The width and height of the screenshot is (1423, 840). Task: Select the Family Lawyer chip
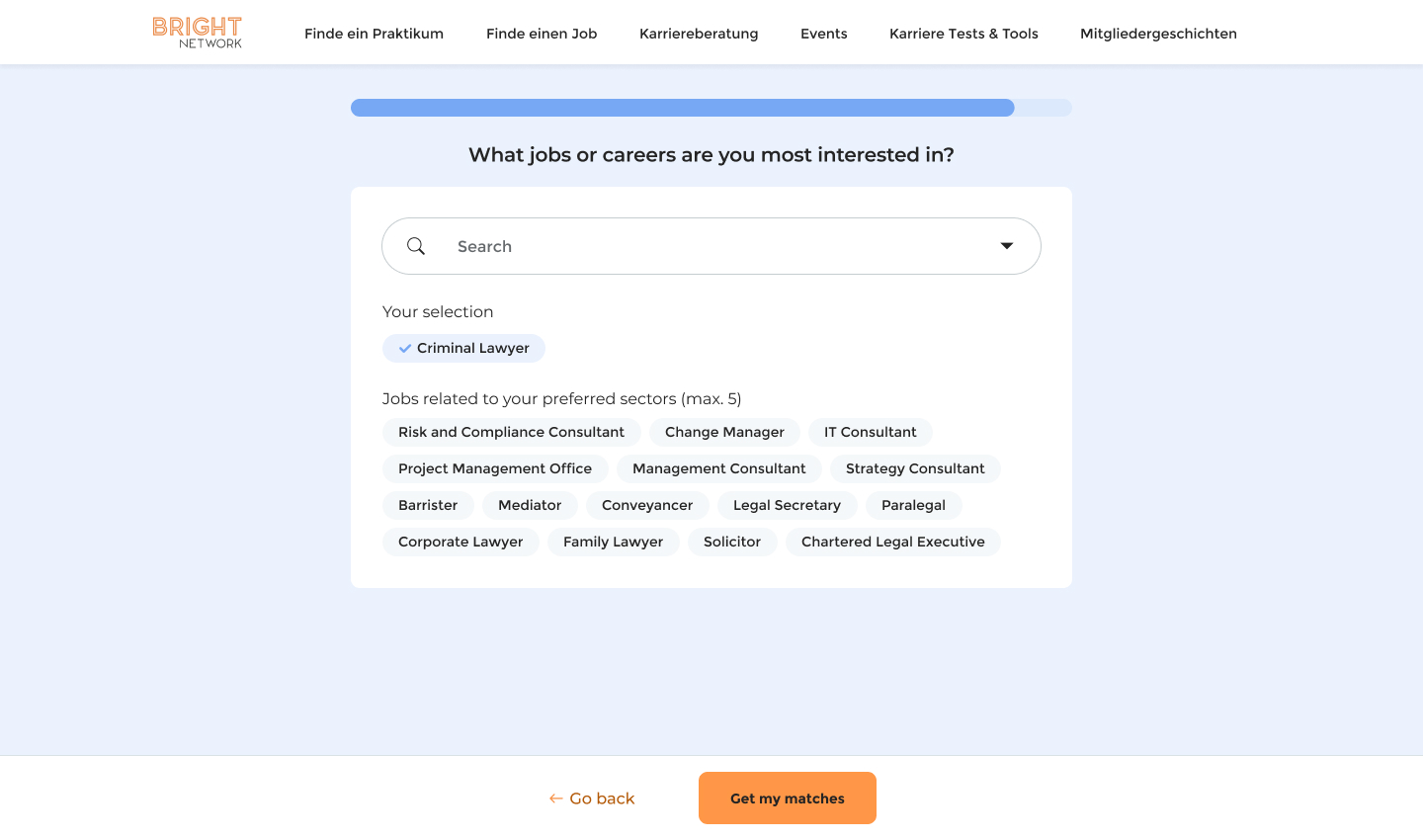pos(613,542)
